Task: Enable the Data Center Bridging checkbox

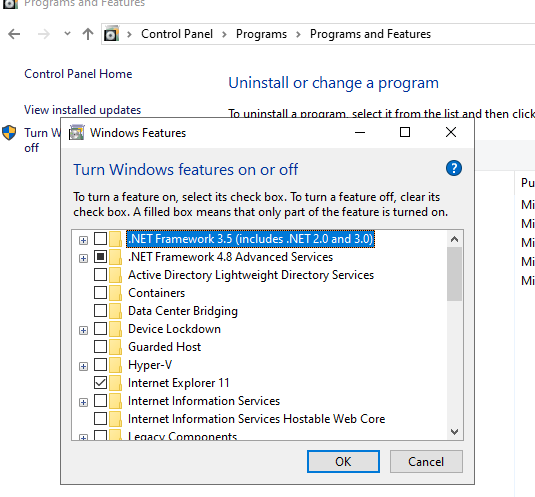Action: click(x=100, y=310)
